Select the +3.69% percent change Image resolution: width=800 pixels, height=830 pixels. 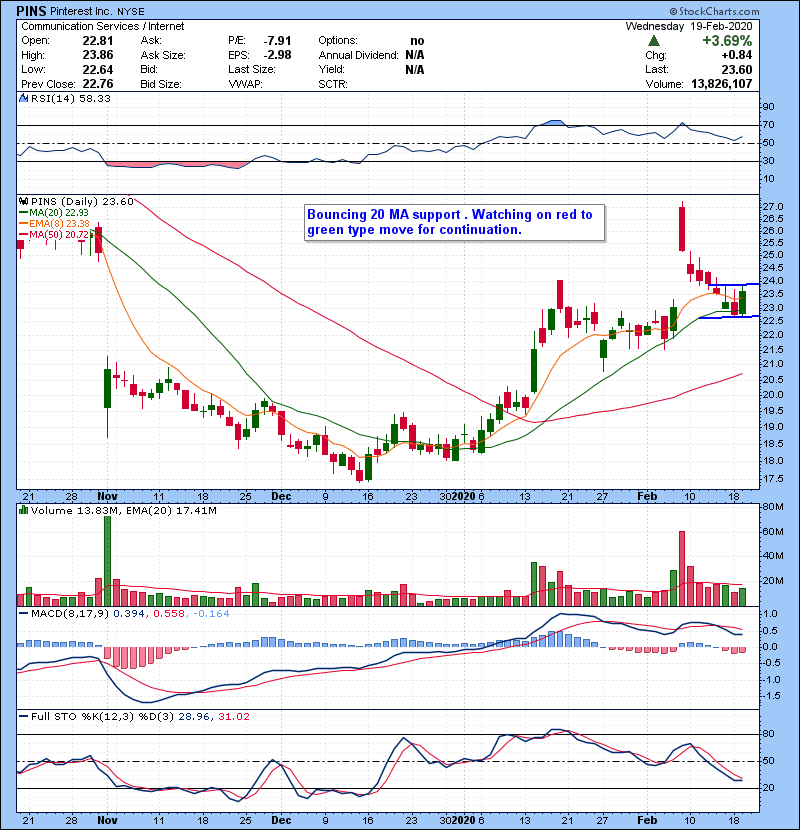point(727,41)
